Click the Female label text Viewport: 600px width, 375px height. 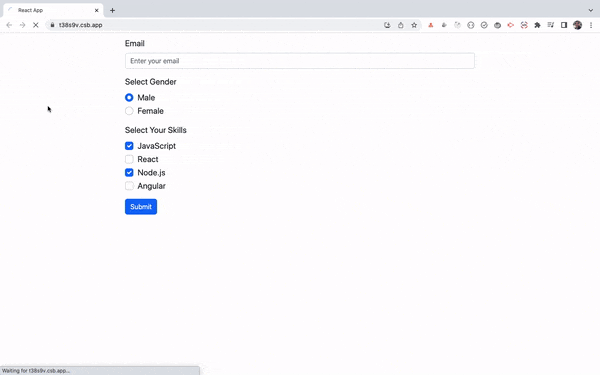coord(150,111)
